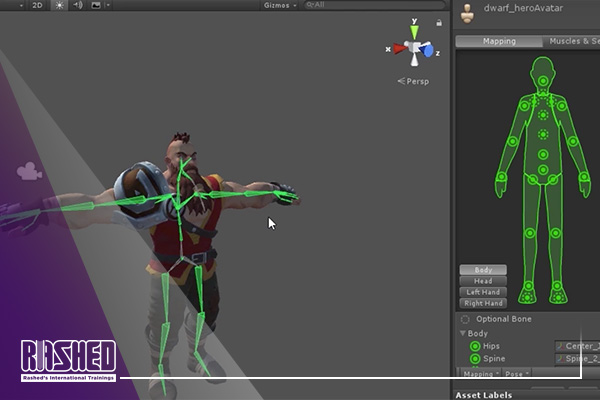600x400 pixels.
Task: Select knee circle on diagram's left leg
Action: (530, 233)
